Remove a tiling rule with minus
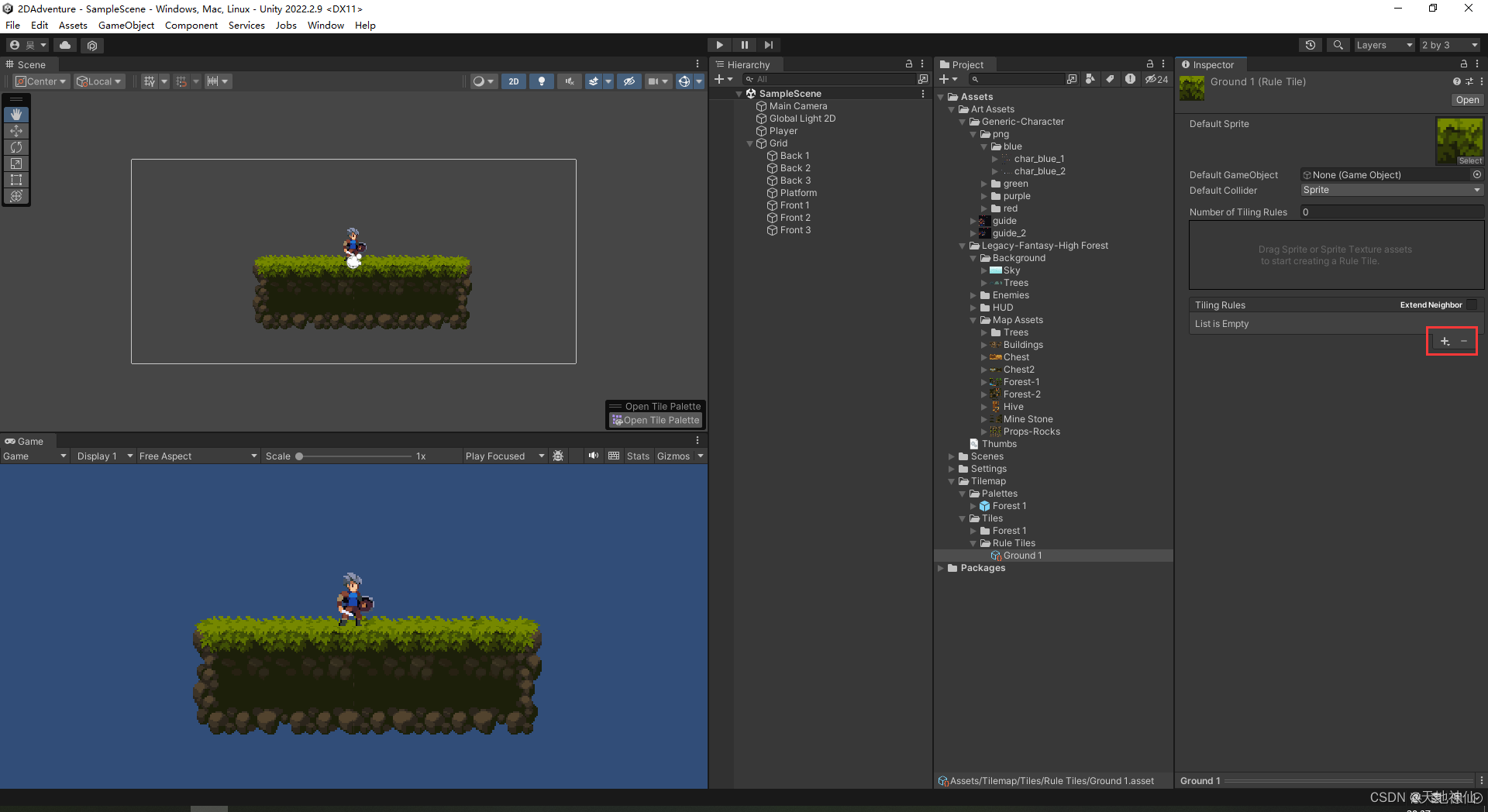The image size is (1488, 812). [x=1464, y=341]
